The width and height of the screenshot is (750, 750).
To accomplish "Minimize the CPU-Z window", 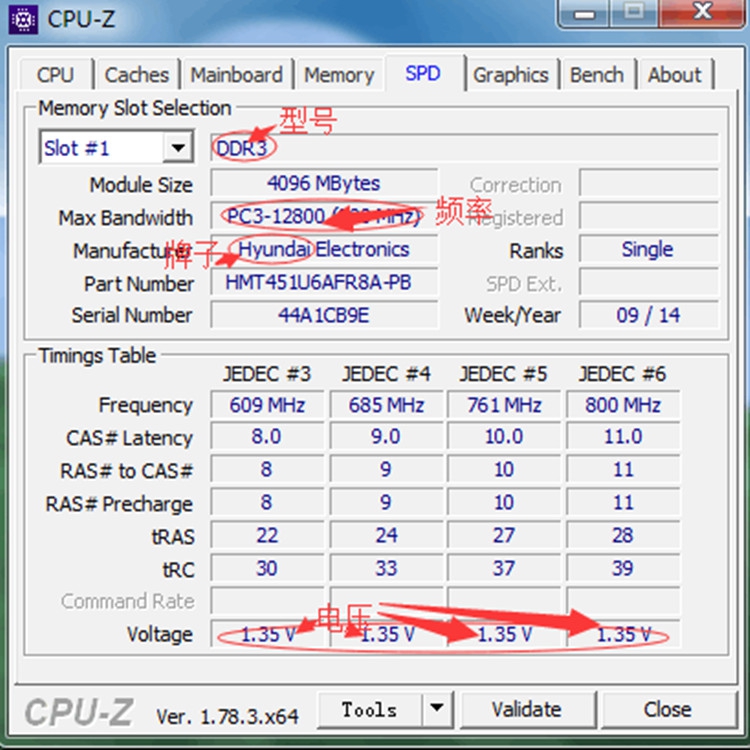I will point(590,13).
